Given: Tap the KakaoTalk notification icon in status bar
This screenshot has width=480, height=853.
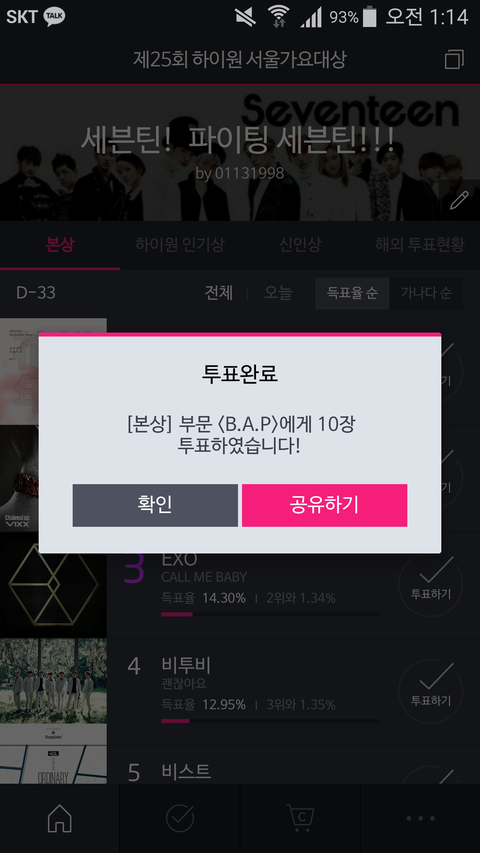Looking at the screenshot, I should (x=54, y=17).
